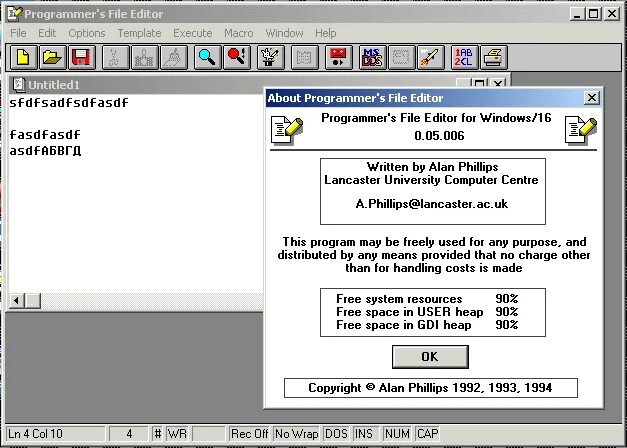Viewport: 627px width, 448px height.
Task: Toggle the DOS line-ending status indicator
Action: [x=336, y=434]
